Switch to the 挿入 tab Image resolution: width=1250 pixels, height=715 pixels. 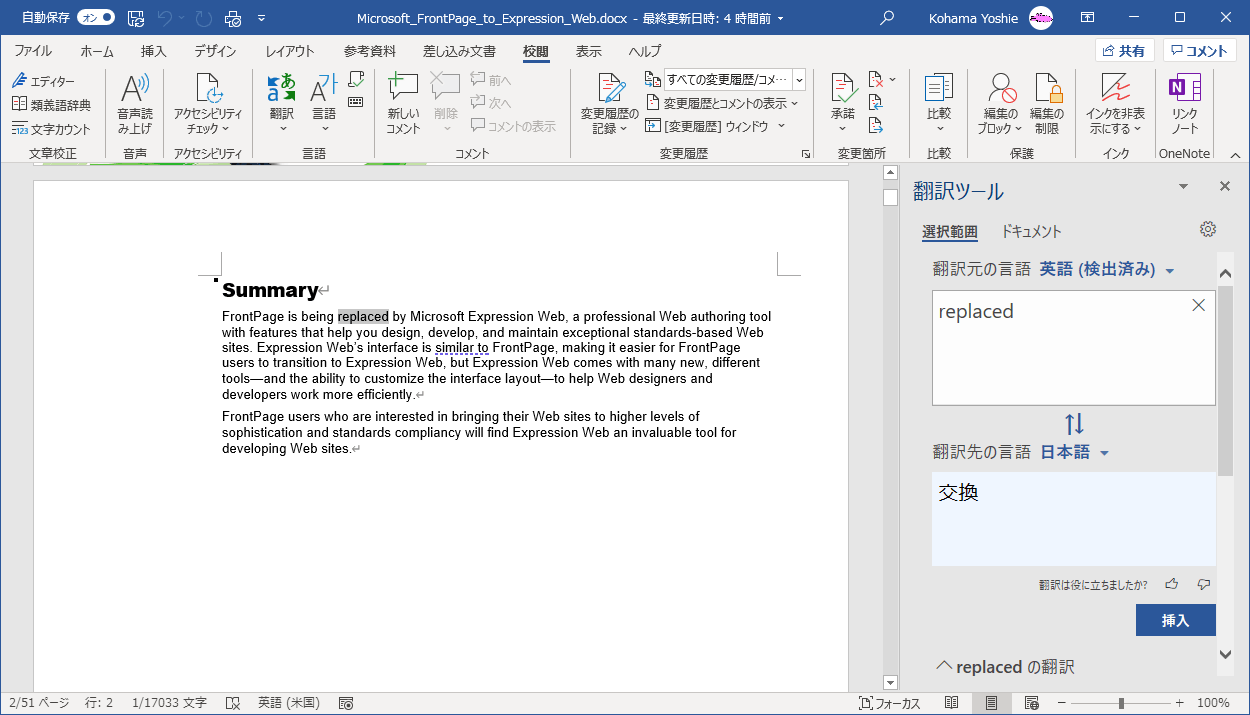tap(154, 51)
